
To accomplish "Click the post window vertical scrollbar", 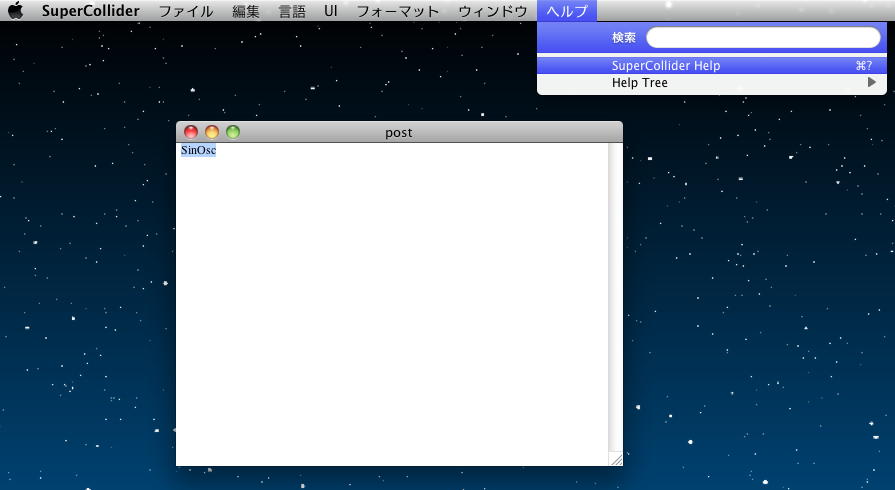I will 615,297.
